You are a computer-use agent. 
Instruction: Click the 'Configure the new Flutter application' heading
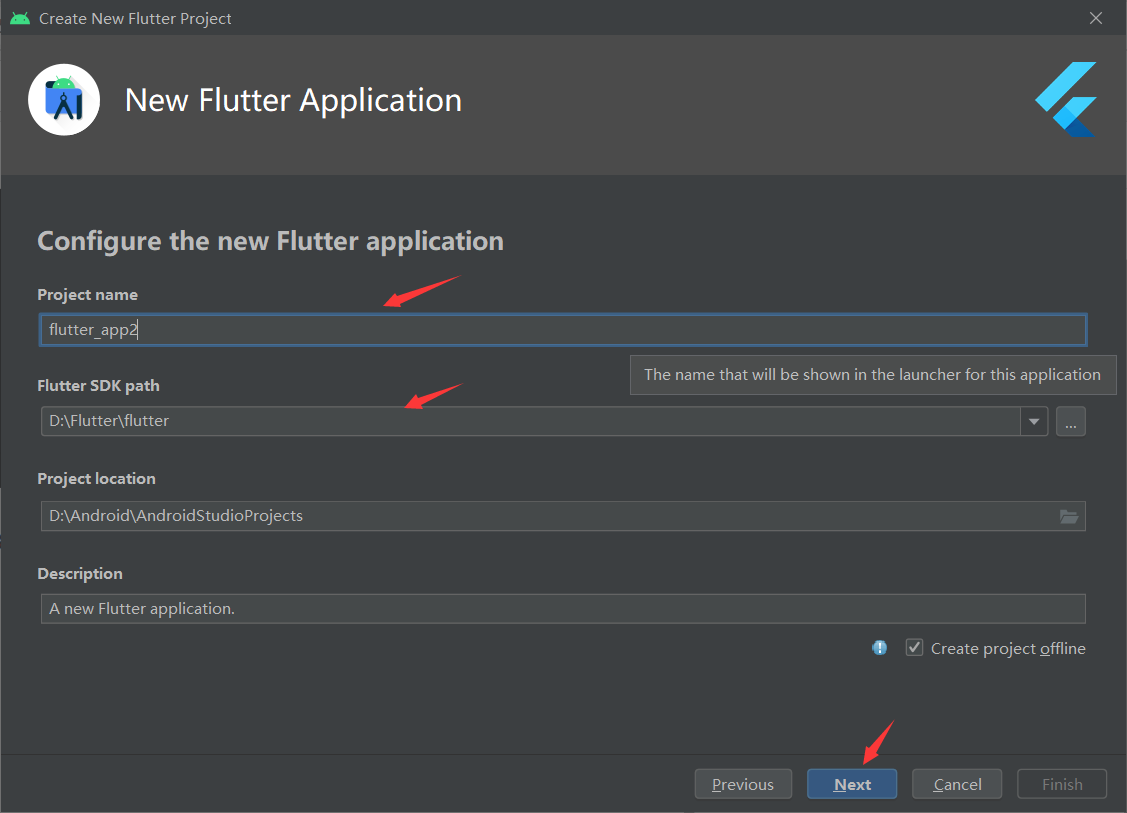[270, 241]
